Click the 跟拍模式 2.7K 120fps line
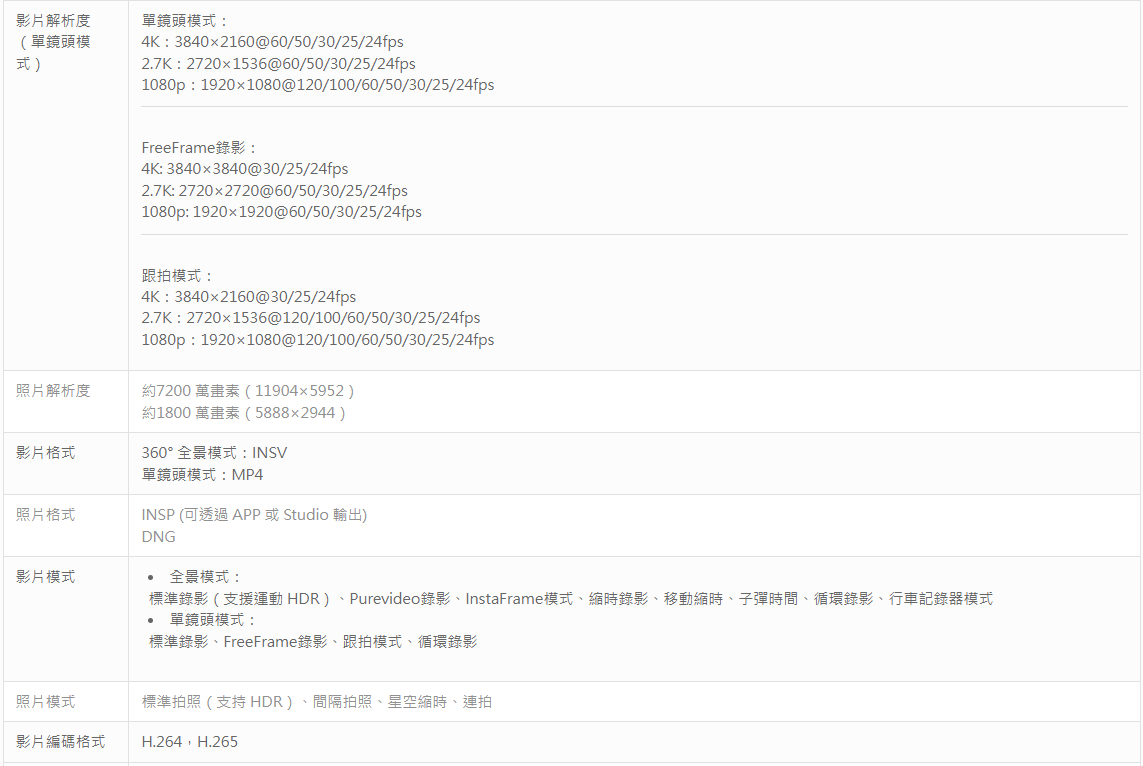Viewport: 1143px width, 766px height. pyautogui.click(x=310, y=318)
